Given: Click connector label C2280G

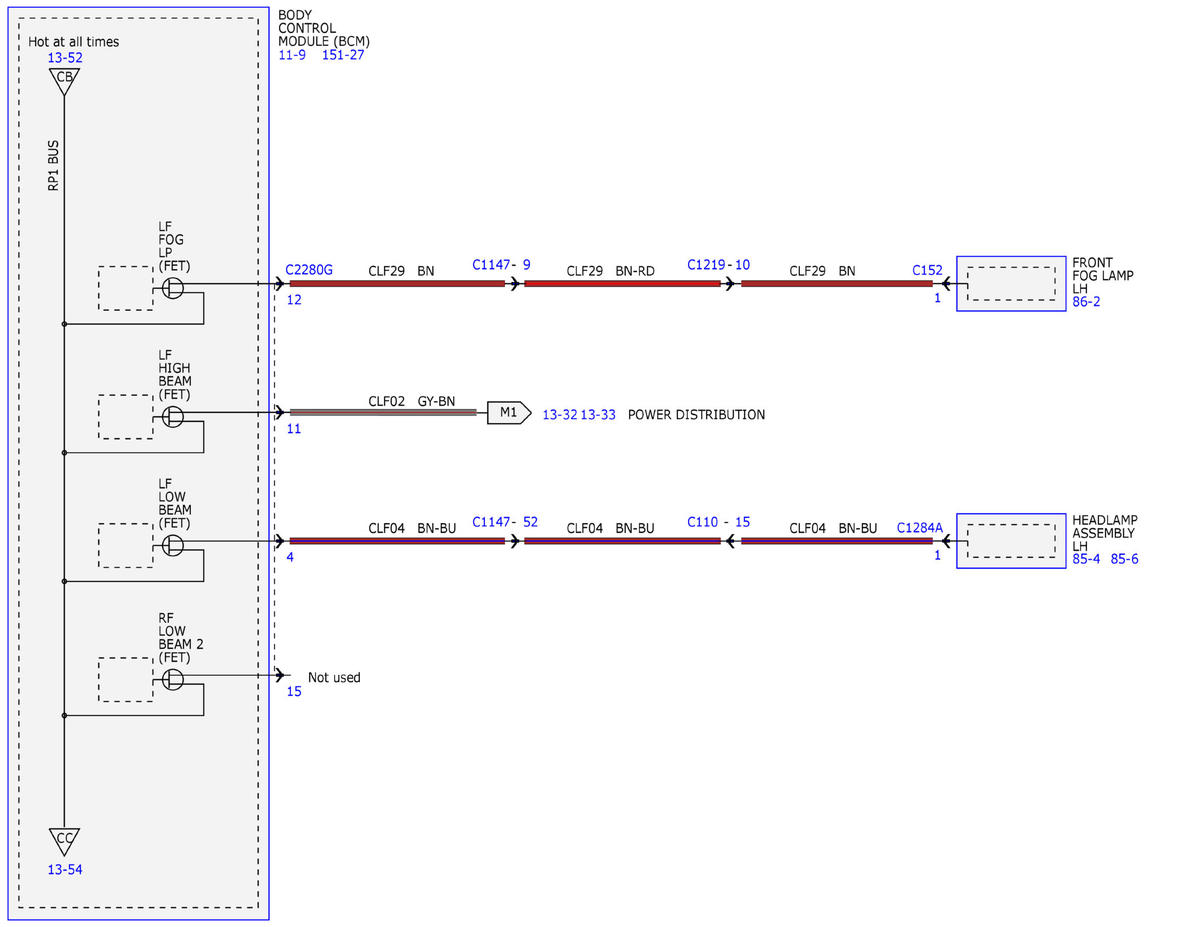Looking at the screenshot, I should coord(309,270).
